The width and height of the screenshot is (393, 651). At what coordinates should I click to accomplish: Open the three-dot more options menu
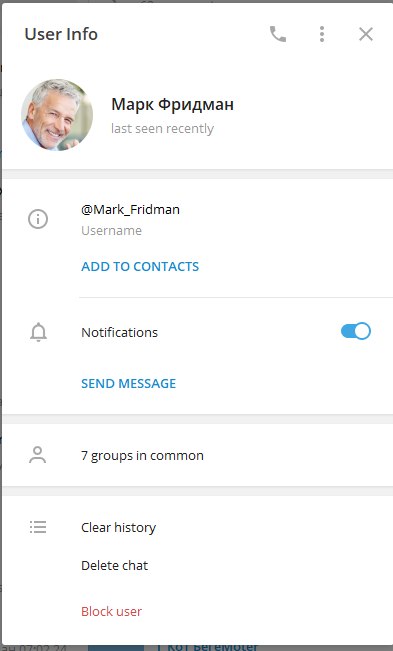pos(322,34)
